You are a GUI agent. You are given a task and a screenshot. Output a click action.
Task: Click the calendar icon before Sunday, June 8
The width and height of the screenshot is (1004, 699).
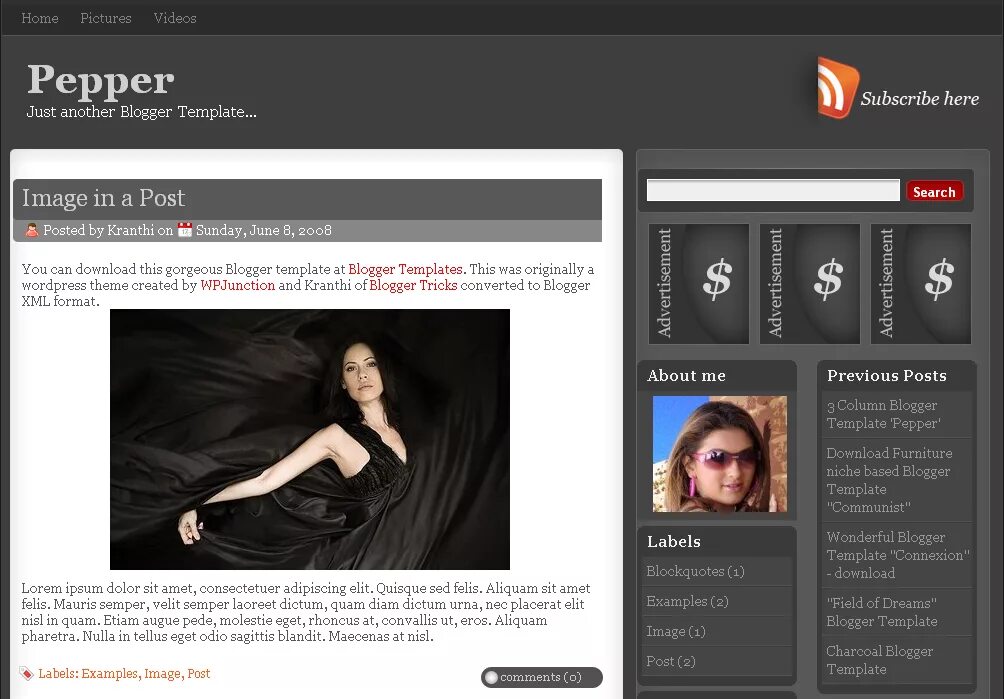pyautogui.click(x=184, y=230)
